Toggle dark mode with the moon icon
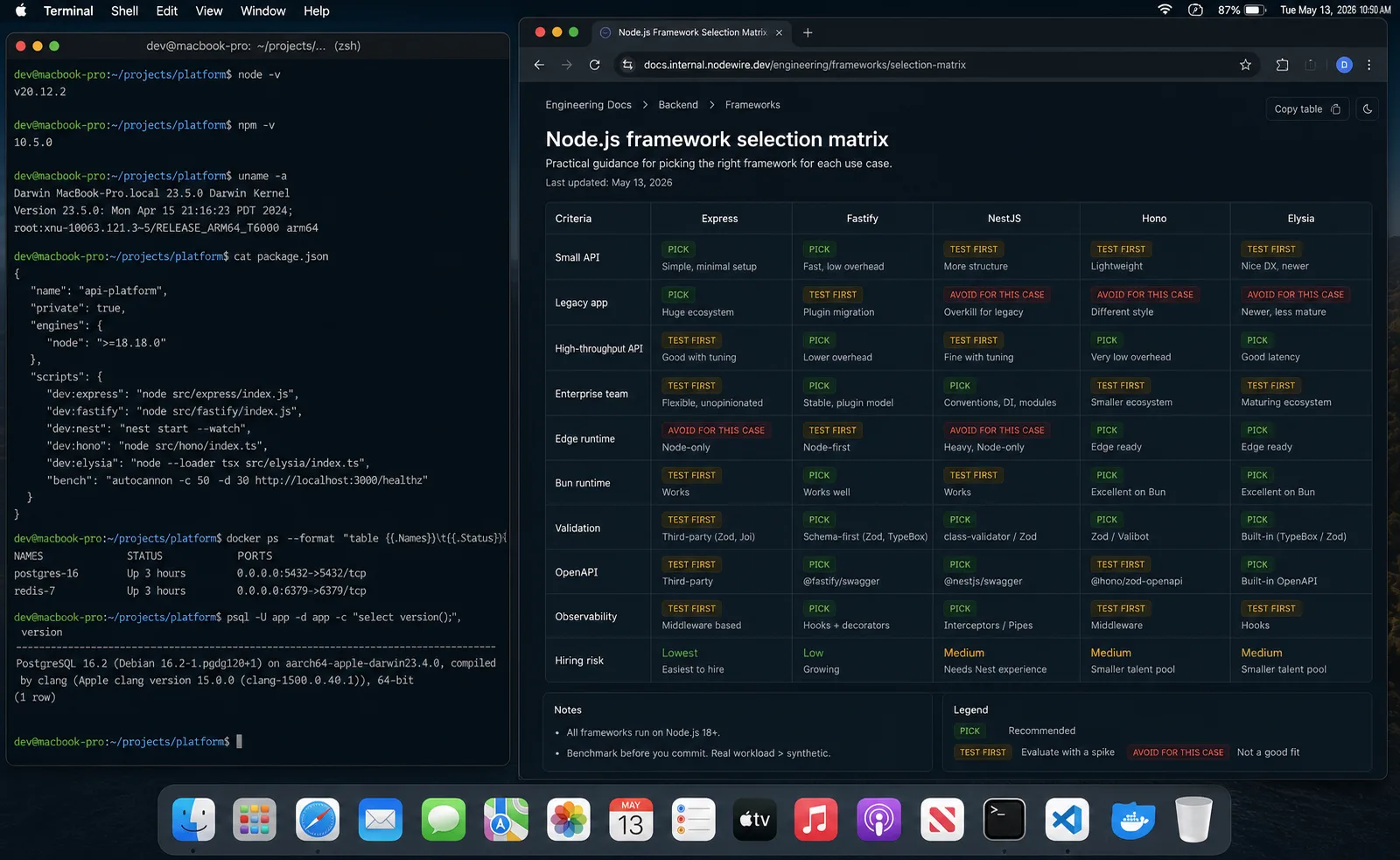Image resolution: width=1400 pixels, height=860 pixels. 1367,109
